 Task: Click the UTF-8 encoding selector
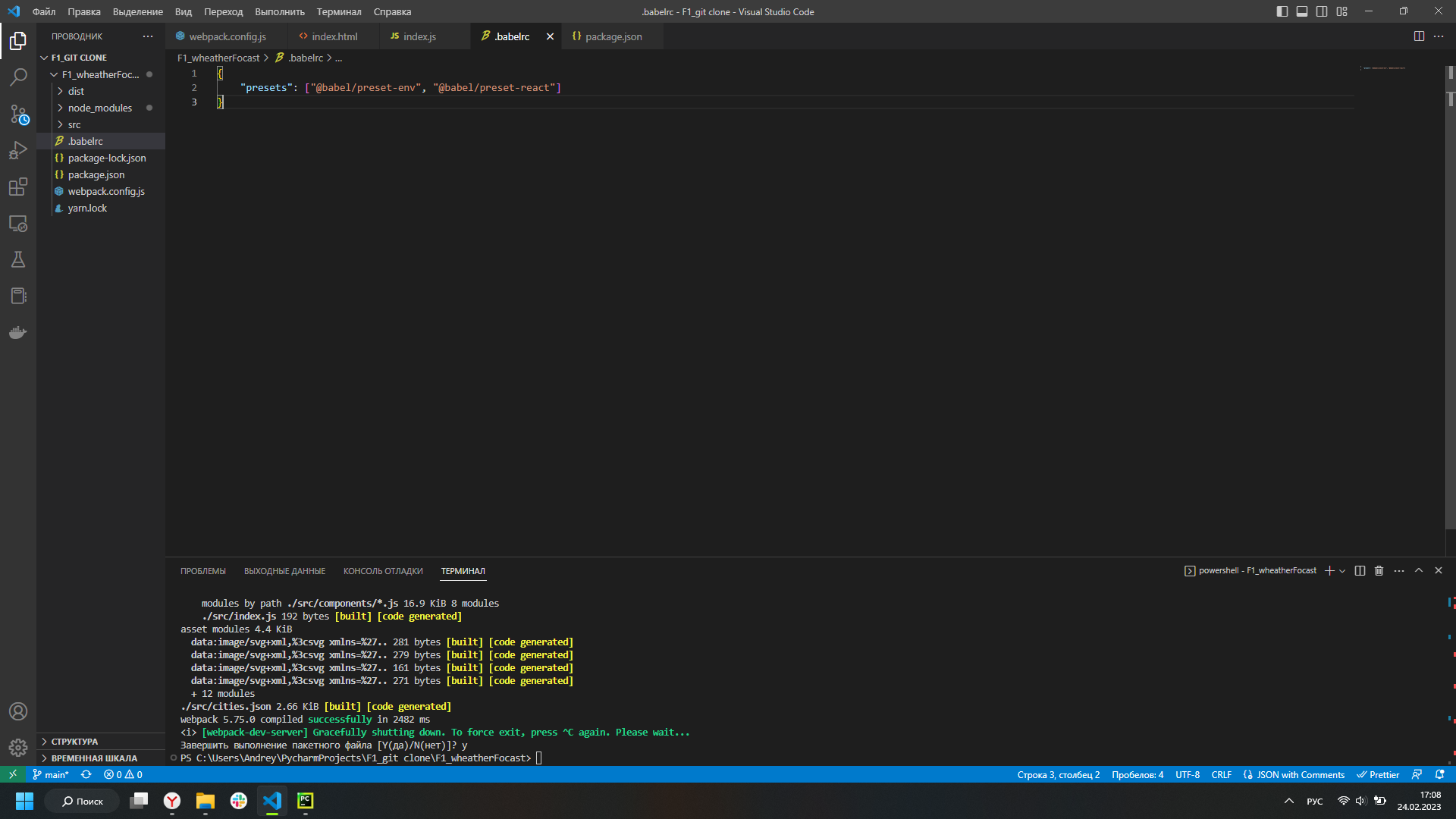[1188, 774]
